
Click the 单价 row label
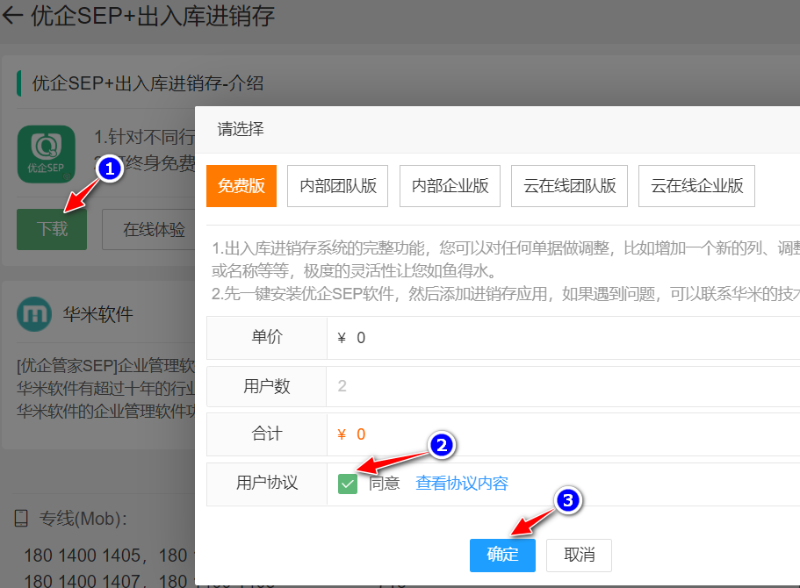point(267,337)
